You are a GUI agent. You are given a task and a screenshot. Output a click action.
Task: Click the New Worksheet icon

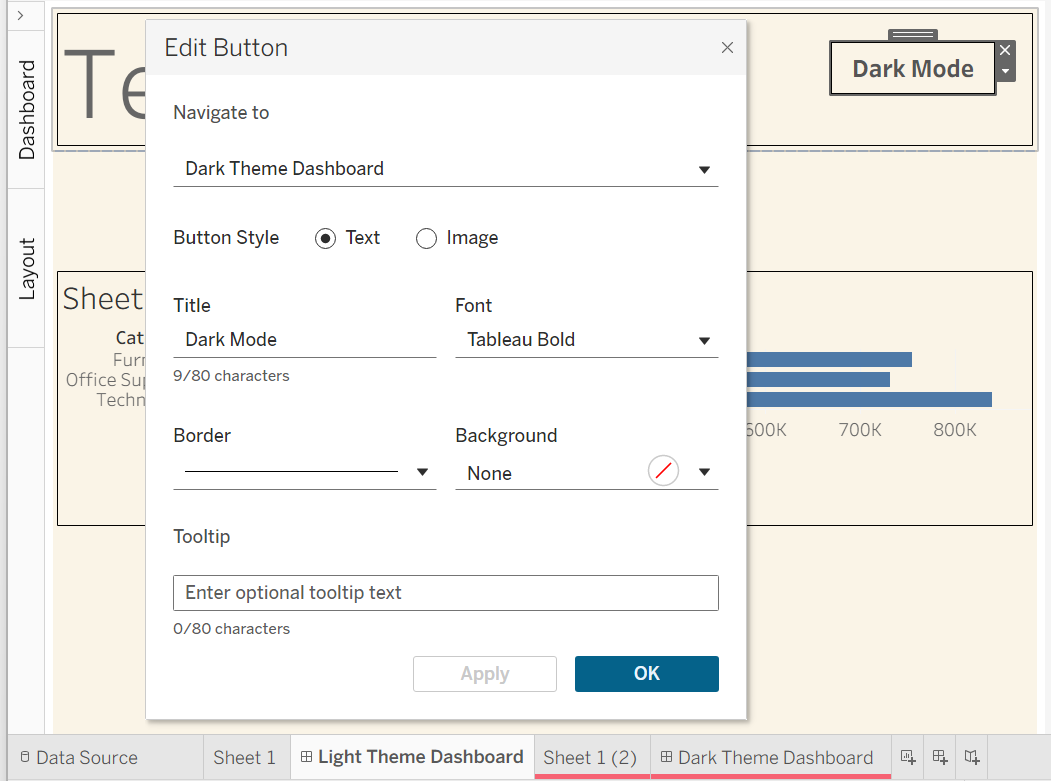(908, 757)
